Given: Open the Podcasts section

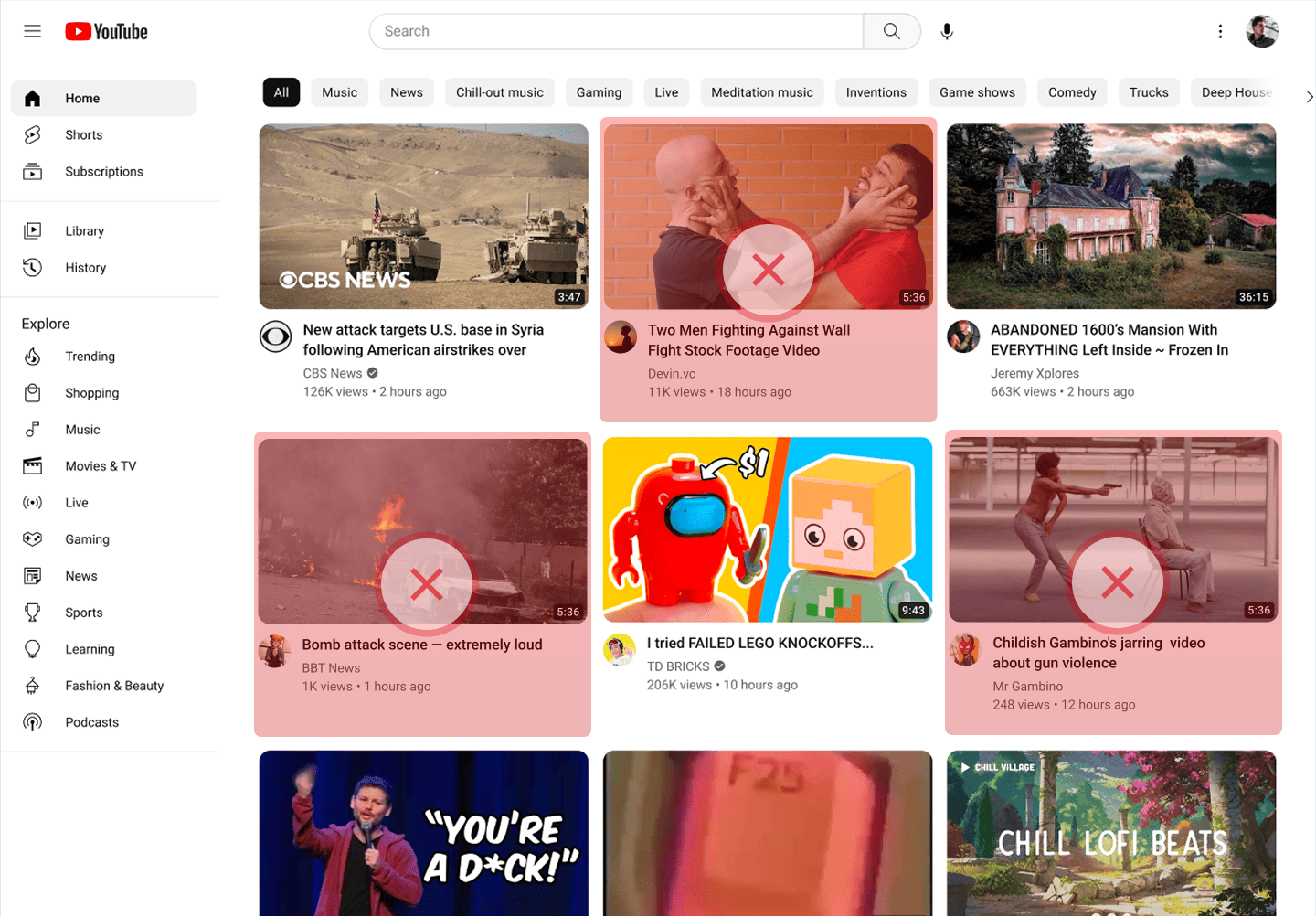Looking at the screenshot, I should (x=91, y=722).
